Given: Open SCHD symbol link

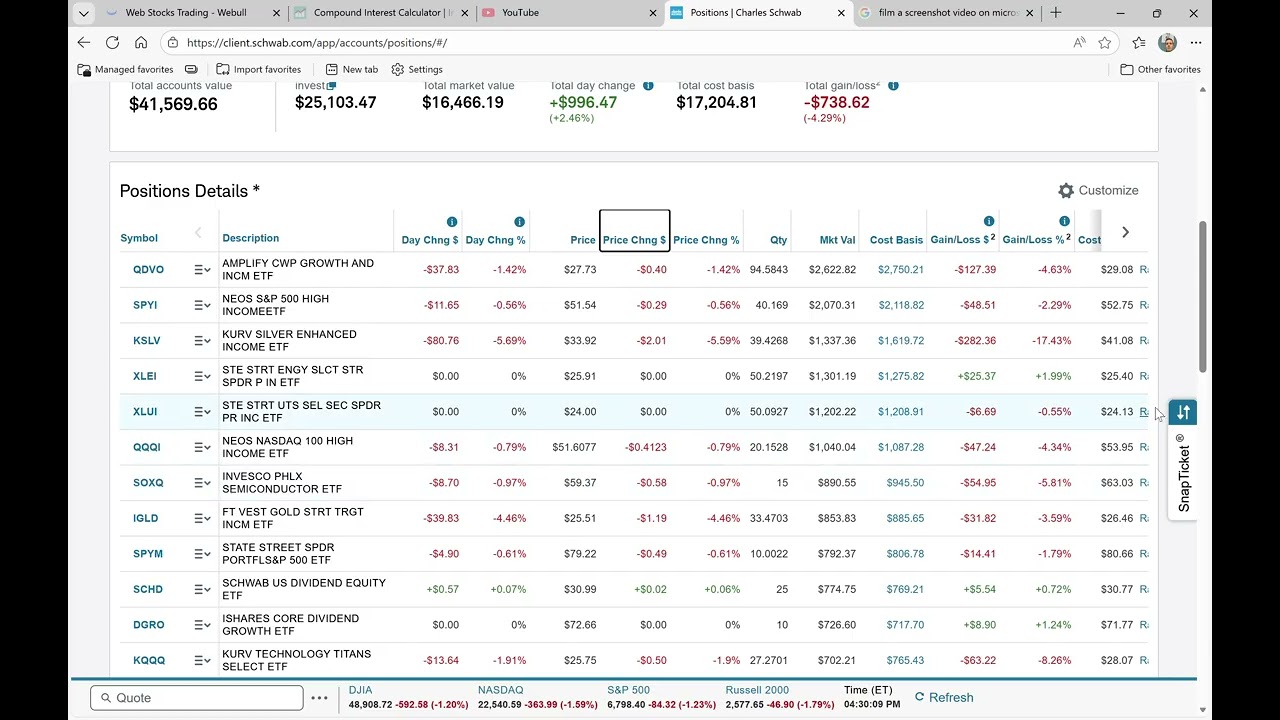Looking at the screenshot, I should pyautogui.click(x=148, y=589).
